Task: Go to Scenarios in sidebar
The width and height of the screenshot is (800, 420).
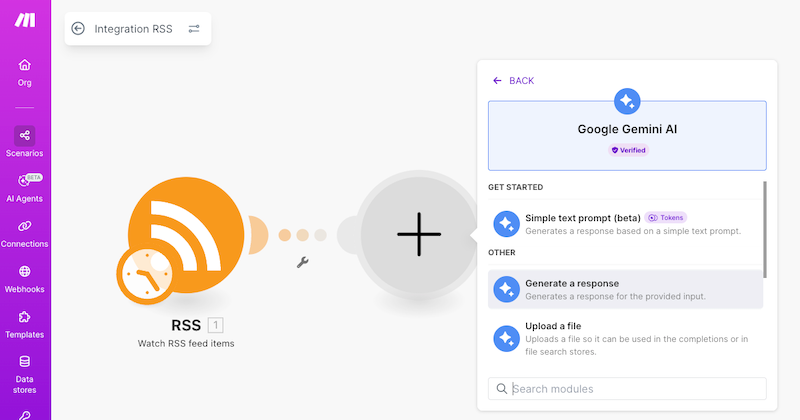Action: click(24, 141)
